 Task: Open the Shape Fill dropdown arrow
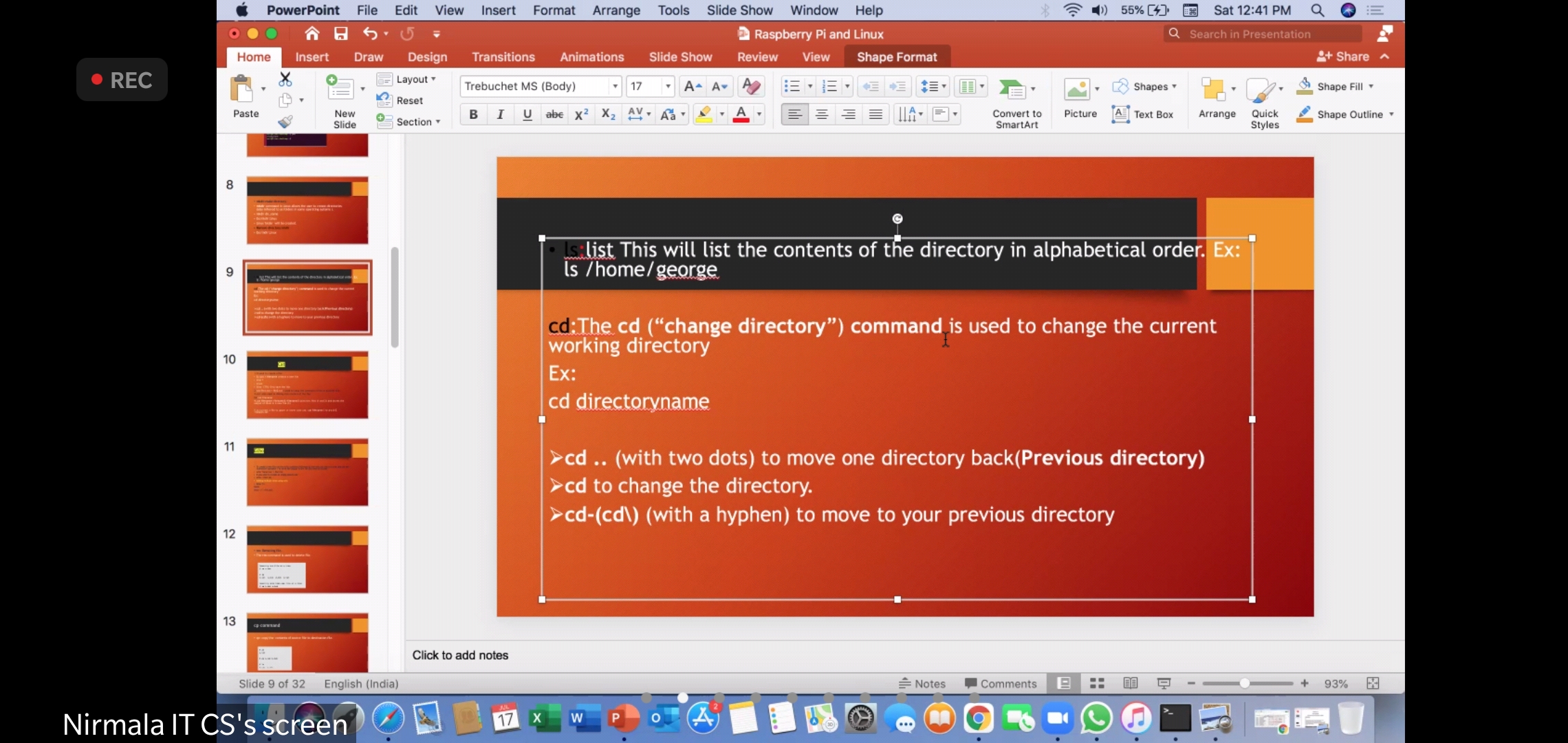point(1371,87)
